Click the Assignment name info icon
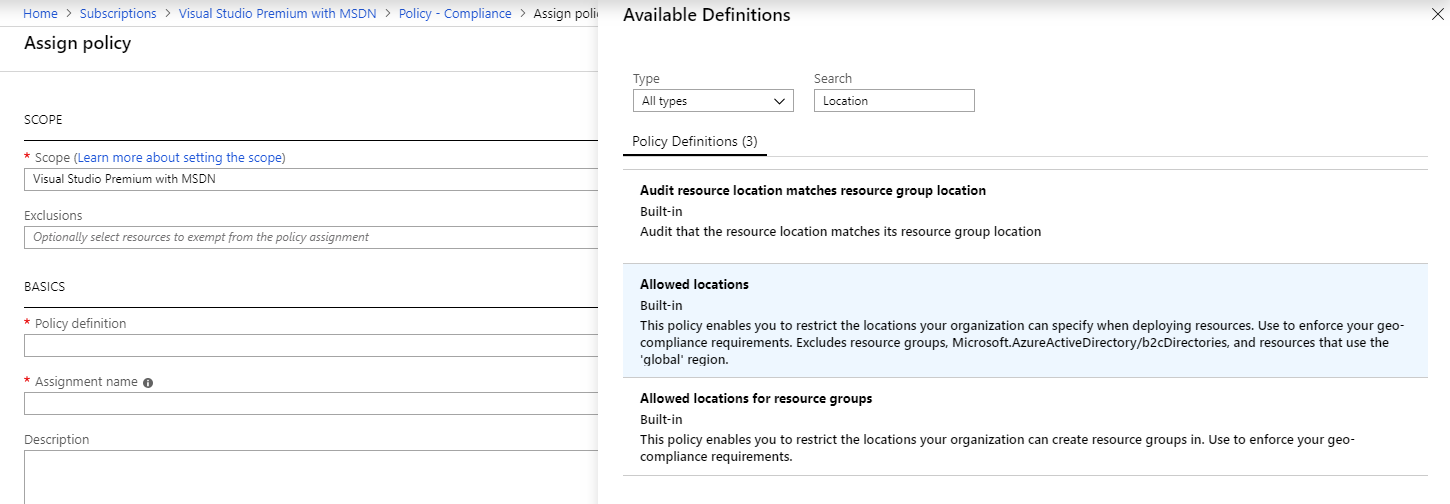This screenshot has height=504, width=1450. [148, 383]
